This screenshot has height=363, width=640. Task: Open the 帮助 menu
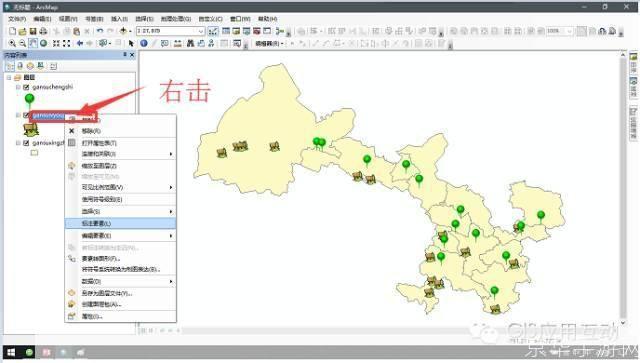[268, 19]
